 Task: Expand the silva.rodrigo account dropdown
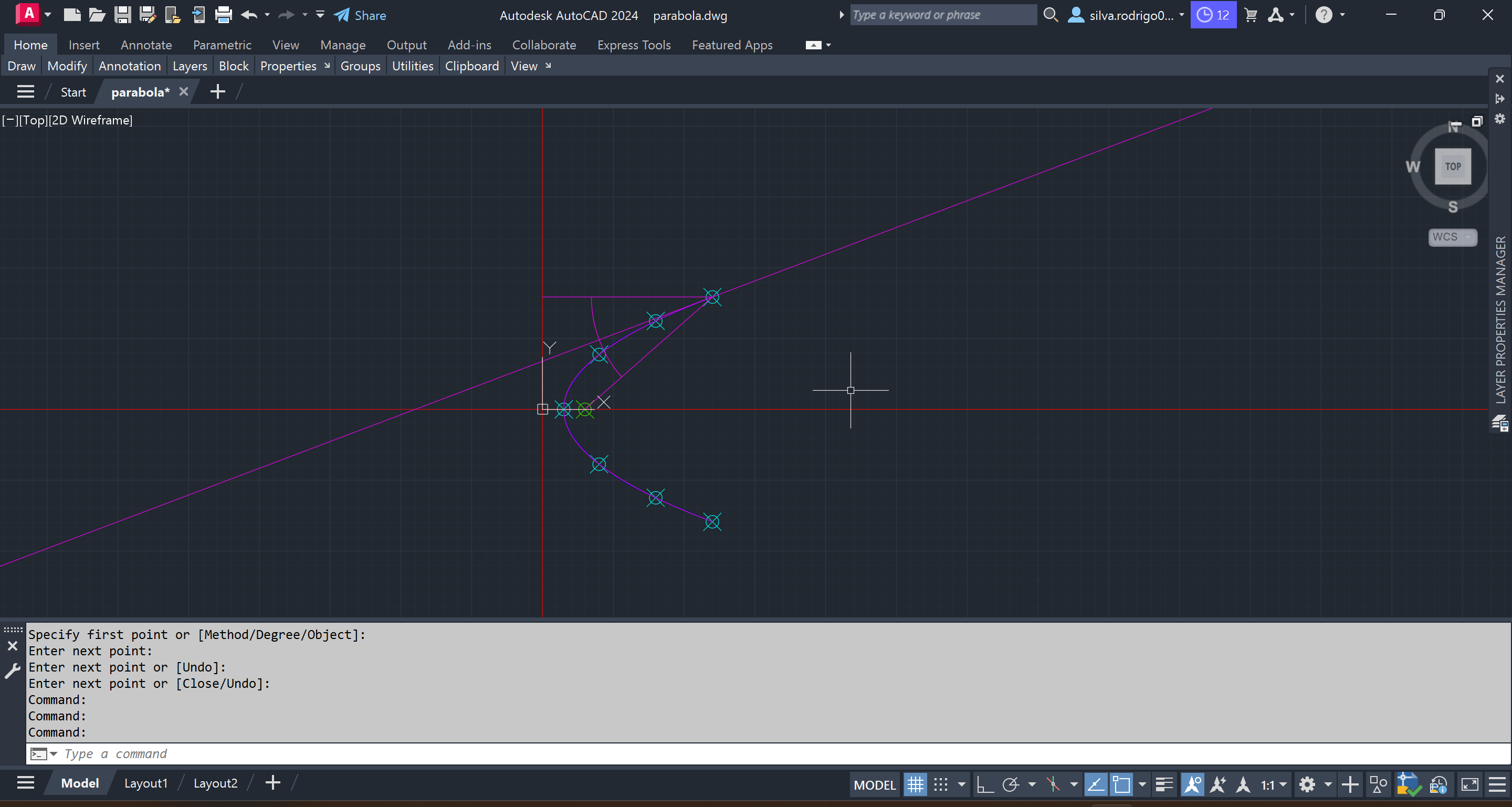1181,15
